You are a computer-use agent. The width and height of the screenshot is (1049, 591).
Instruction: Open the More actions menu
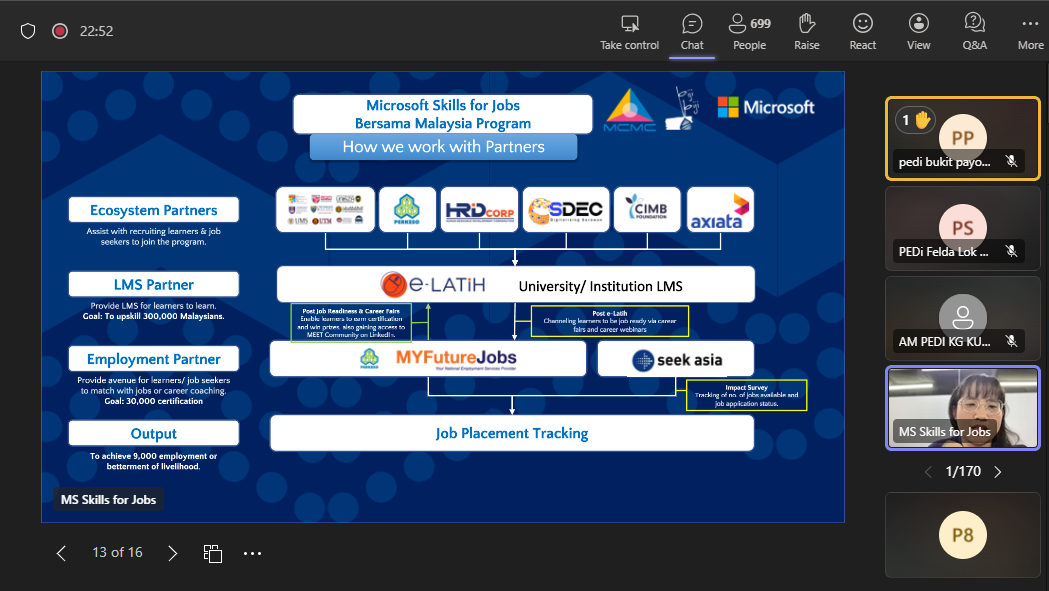click(1030, 31)
